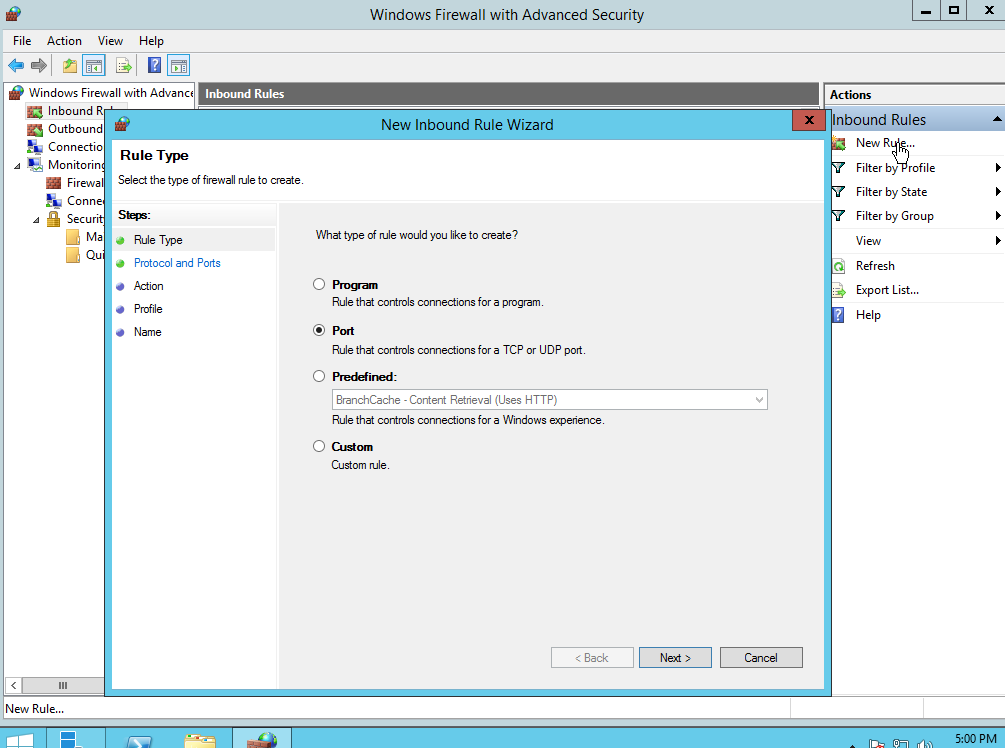Click the Main Mode folder icon

click(x=73, y=237)
